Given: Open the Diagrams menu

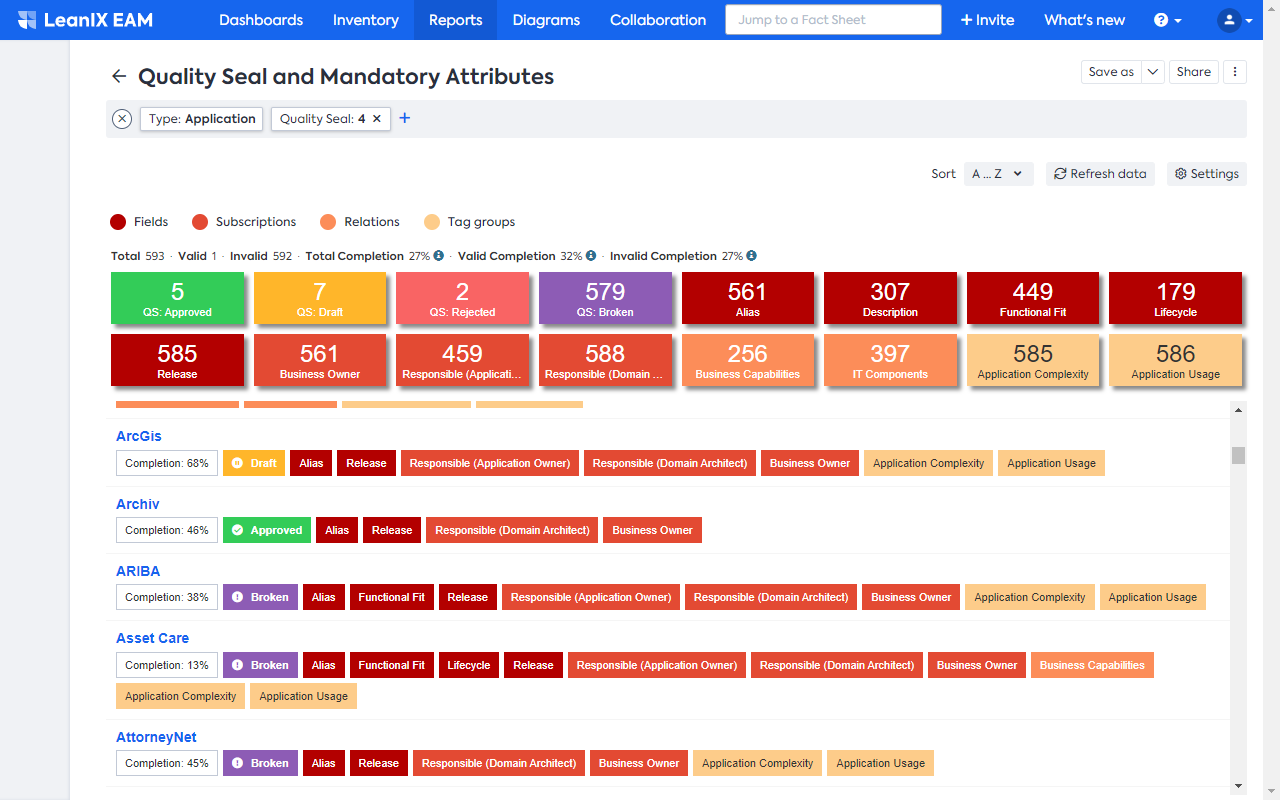Looking at the screenshot, I should click(546, 20).
